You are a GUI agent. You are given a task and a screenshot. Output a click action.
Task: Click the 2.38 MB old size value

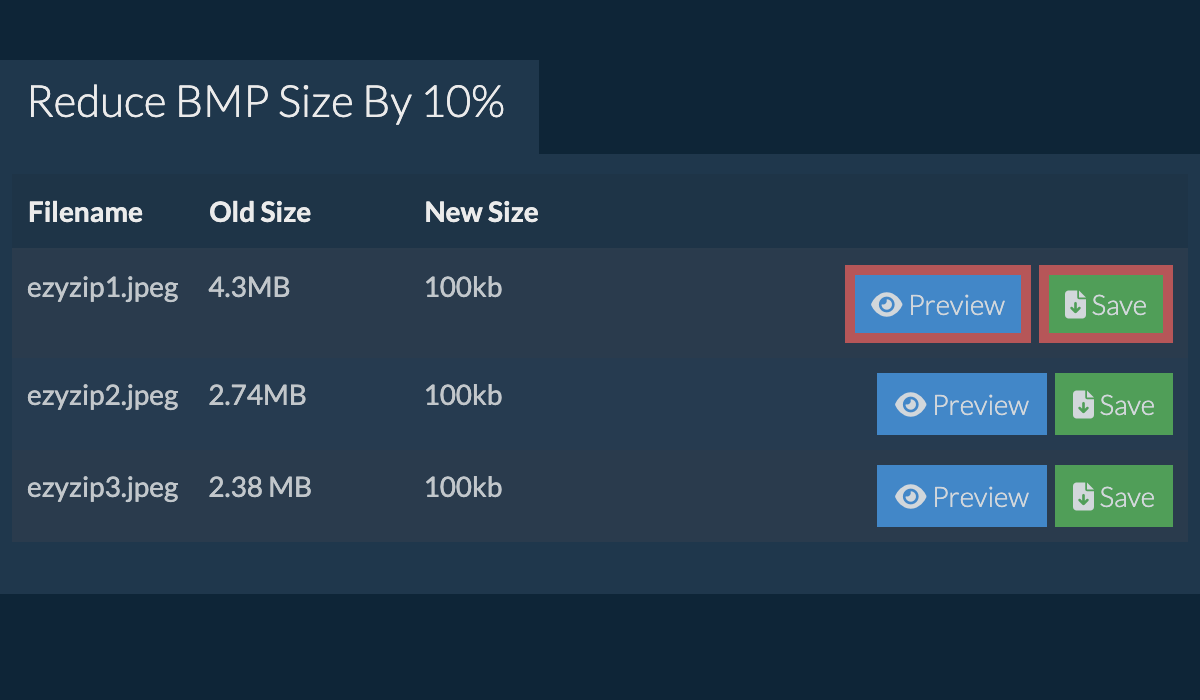(260, 488)
